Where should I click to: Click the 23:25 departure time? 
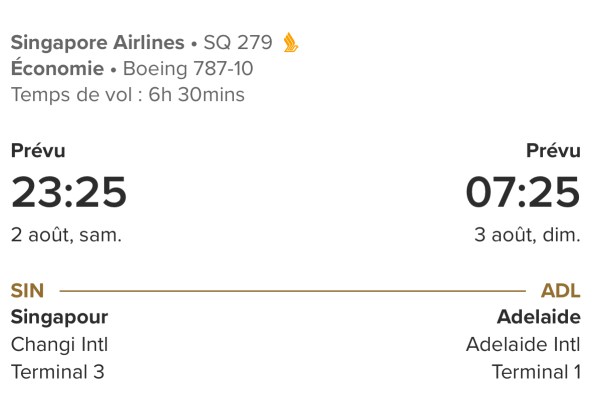[69, 192]
